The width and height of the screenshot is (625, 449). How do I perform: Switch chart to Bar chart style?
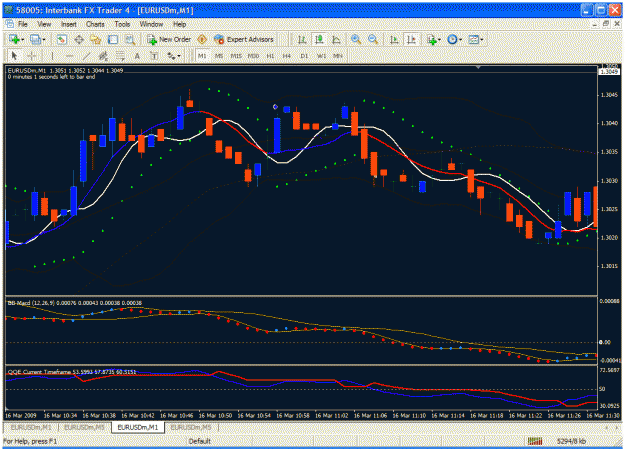(302, 39)
